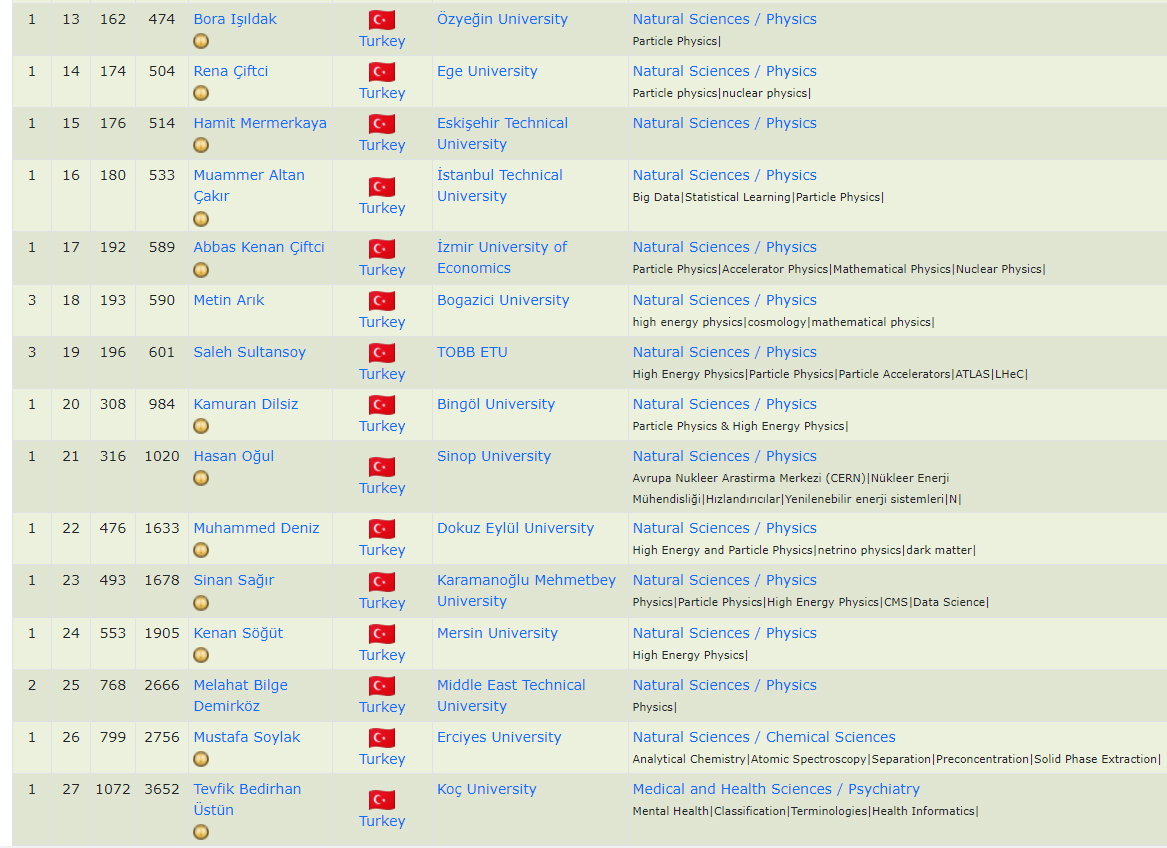Visit the Melahat Bilge Demirköz profile
Screen dimensions: 1167x848
click(x=240, y=695)
